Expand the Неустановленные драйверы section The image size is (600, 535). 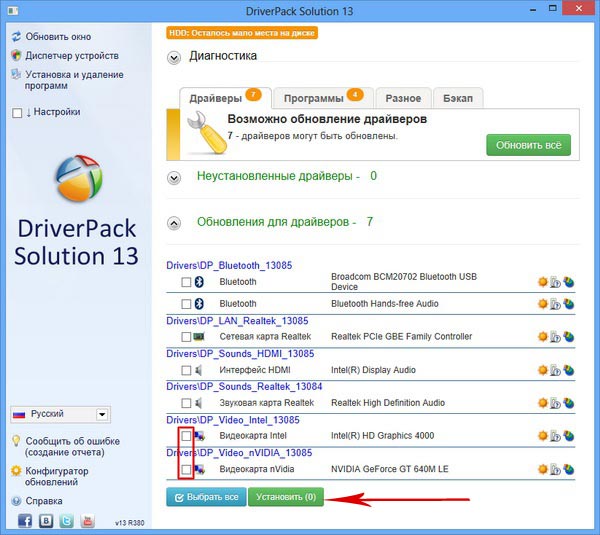[x=174, y=178]
